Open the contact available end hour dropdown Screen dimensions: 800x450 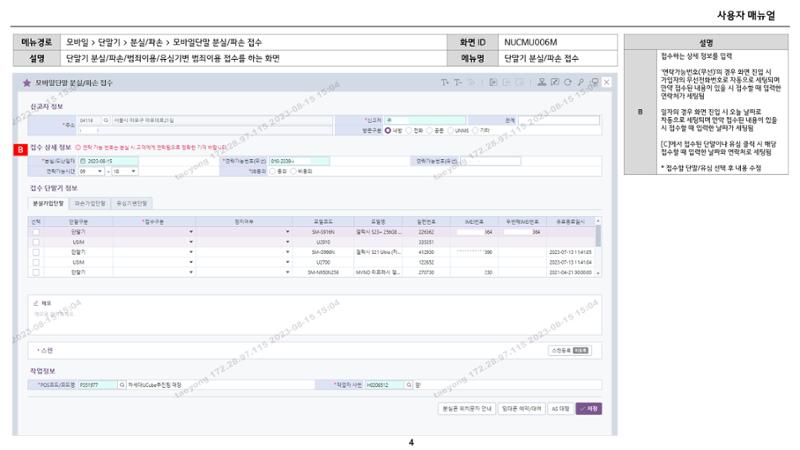click(124, 171)
